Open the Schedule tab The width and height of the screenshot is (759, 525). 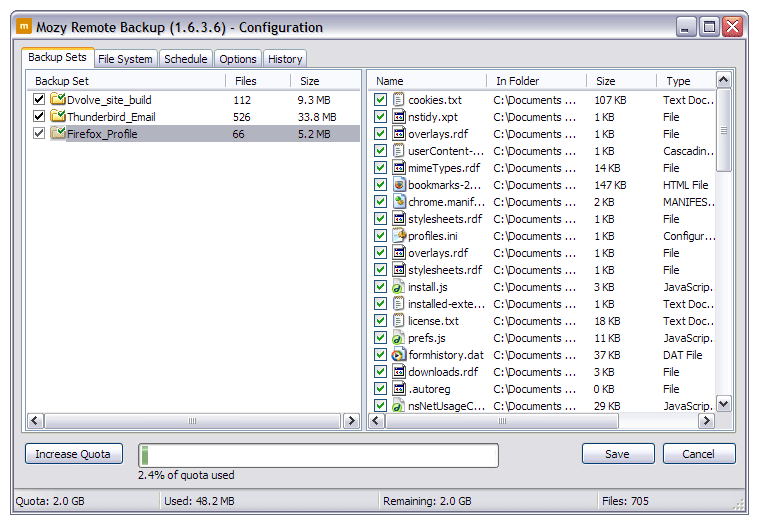(x=186, y=59)
